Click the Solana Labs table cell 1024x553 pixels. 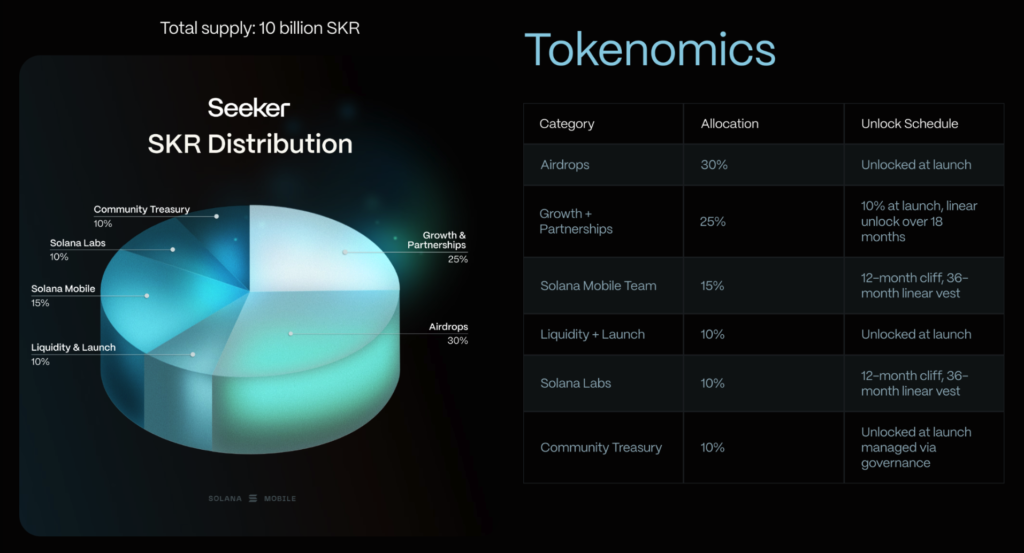pyautogui.click(x=575, y=383)
